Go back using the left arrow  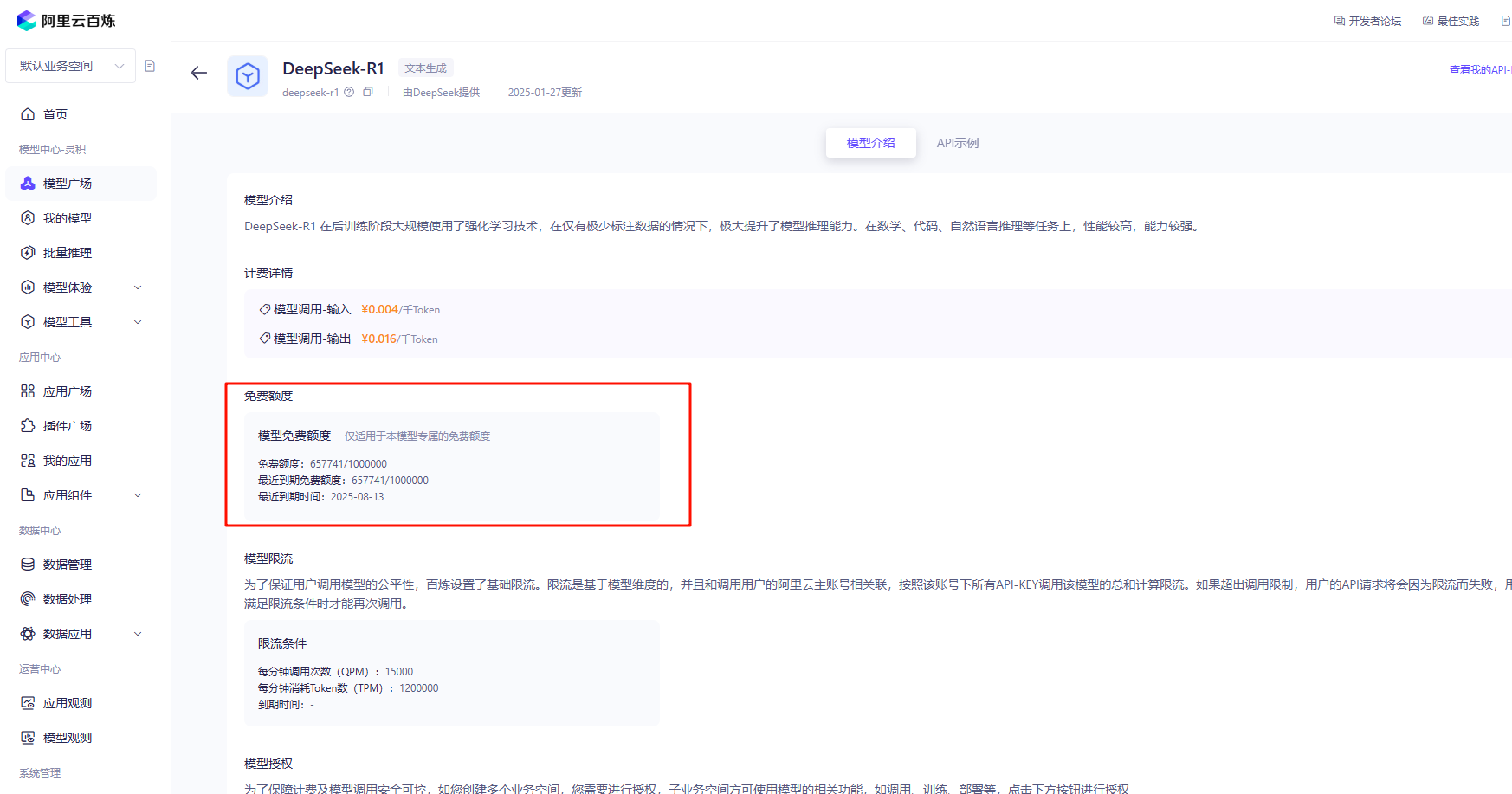[x=199, y=73]
